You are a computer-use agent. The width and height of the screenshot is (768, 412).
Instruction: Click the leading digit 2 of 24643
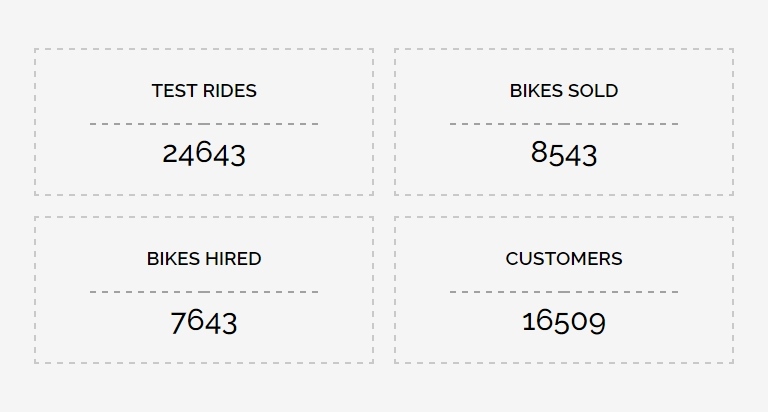point(170,153)
